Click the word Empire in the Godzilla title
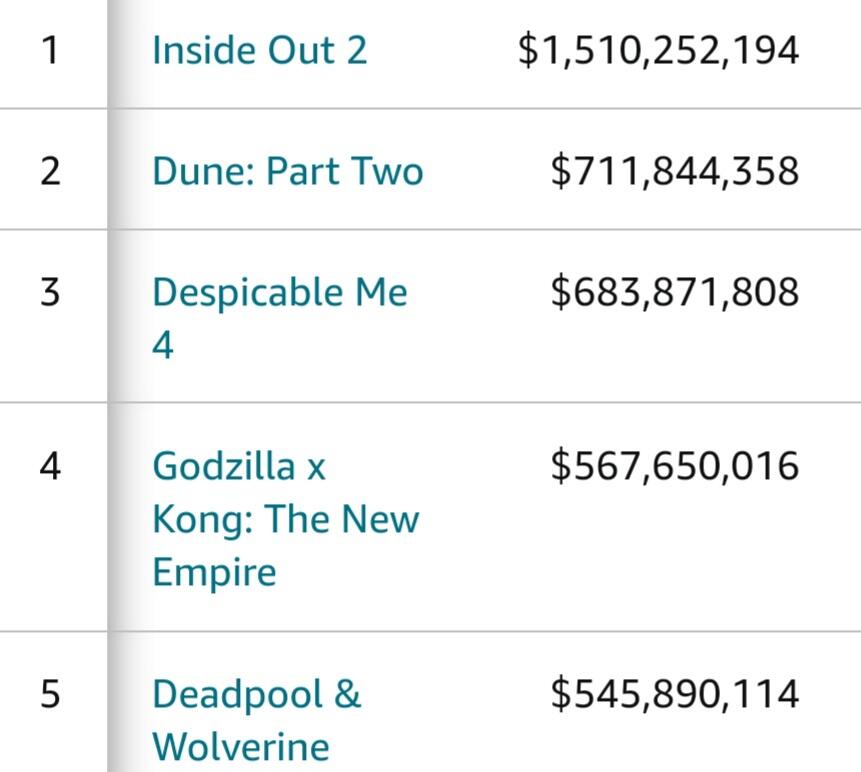861x772 pixels. [213, 573]
